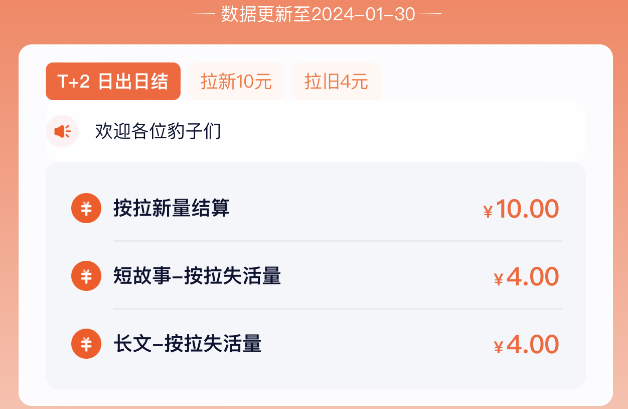Select the T+2 日出日结 tab
Screen dimensions: 628x409
[x=113, y=82]
